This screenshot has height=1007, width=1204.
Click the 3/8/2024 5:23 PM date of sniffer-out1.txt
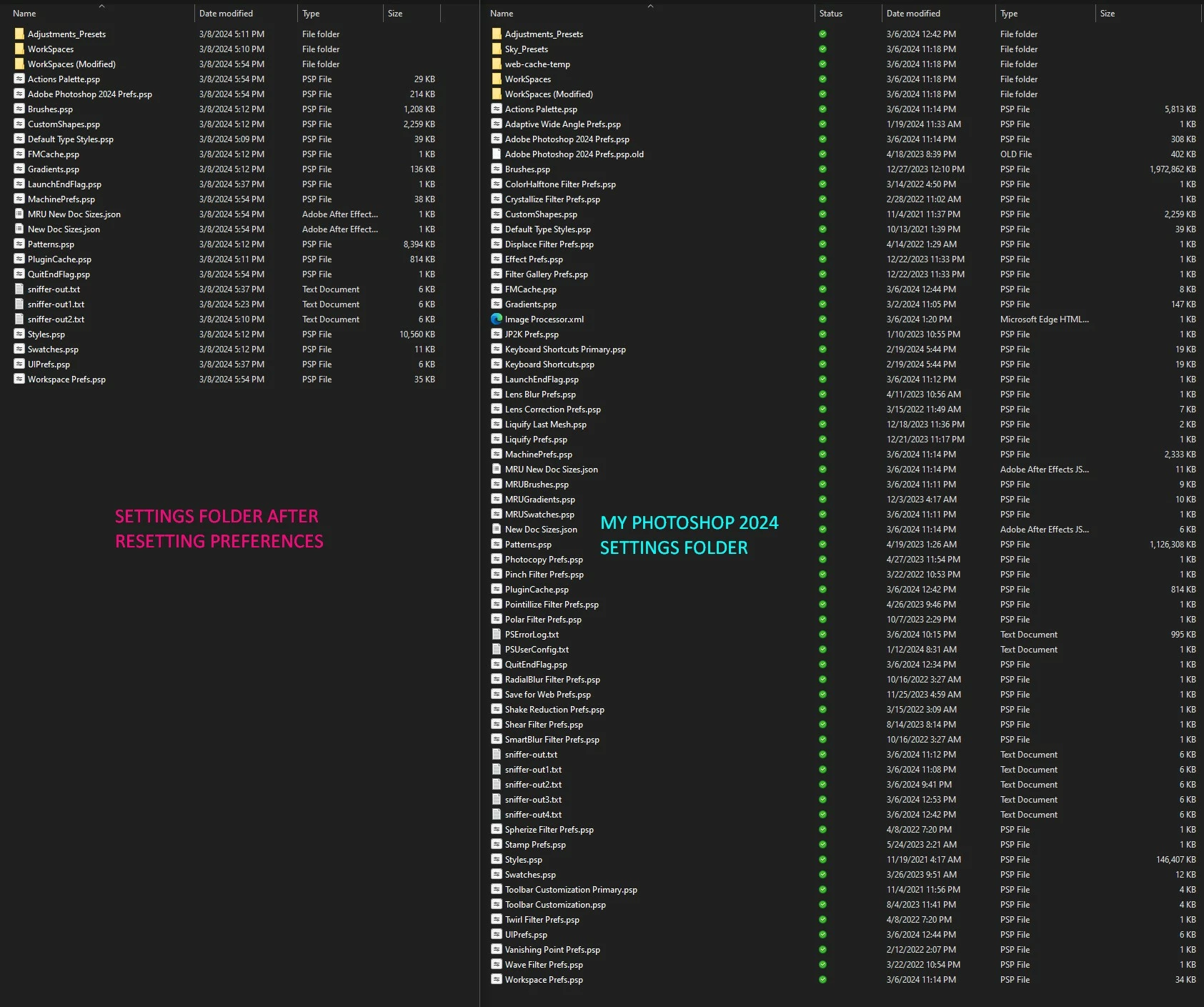[232, 304]
